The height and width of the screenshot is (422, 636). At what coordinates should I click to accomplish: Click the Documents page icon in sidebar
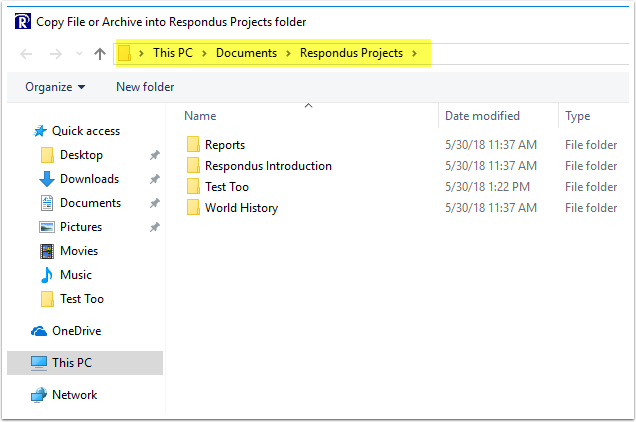pos(47,202)
